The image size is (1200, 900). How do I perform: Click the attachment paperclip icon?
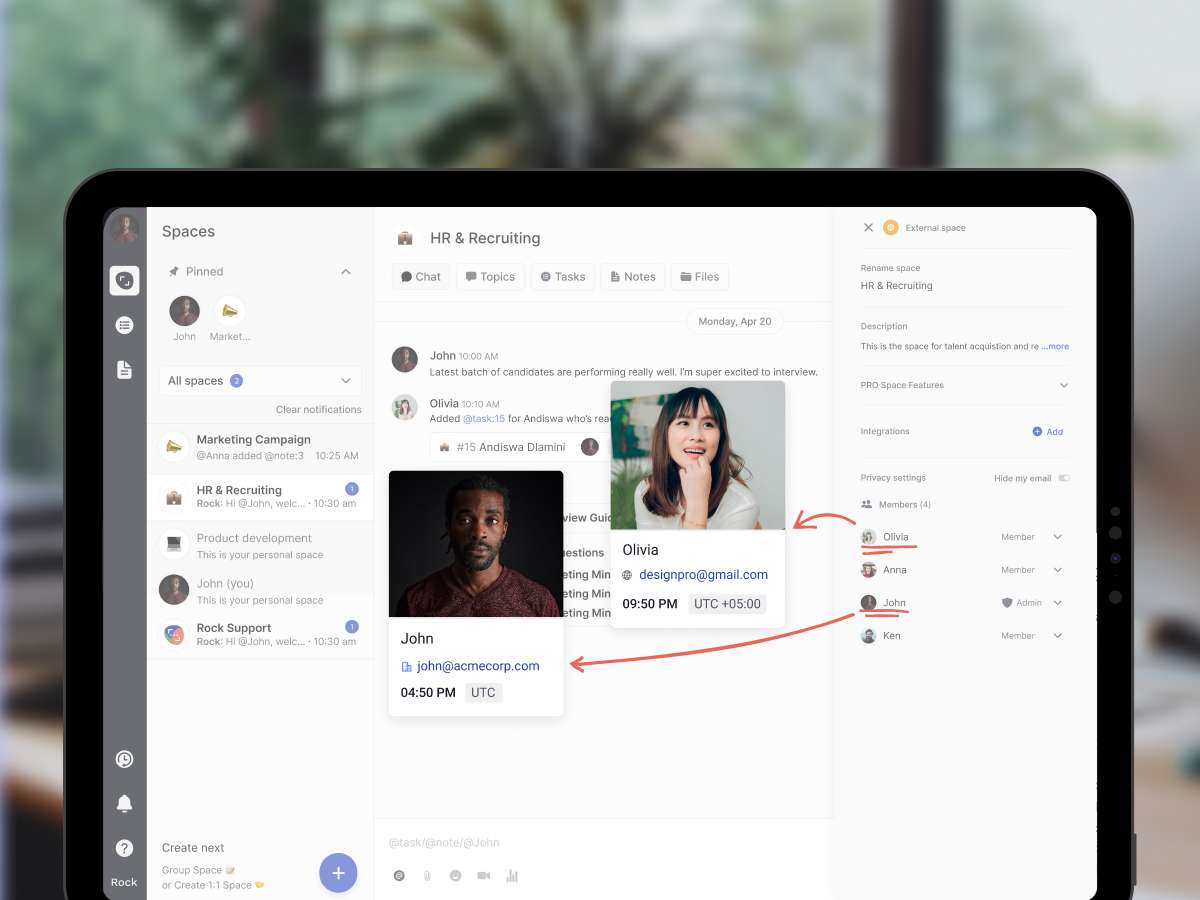(x=427, y=876)
